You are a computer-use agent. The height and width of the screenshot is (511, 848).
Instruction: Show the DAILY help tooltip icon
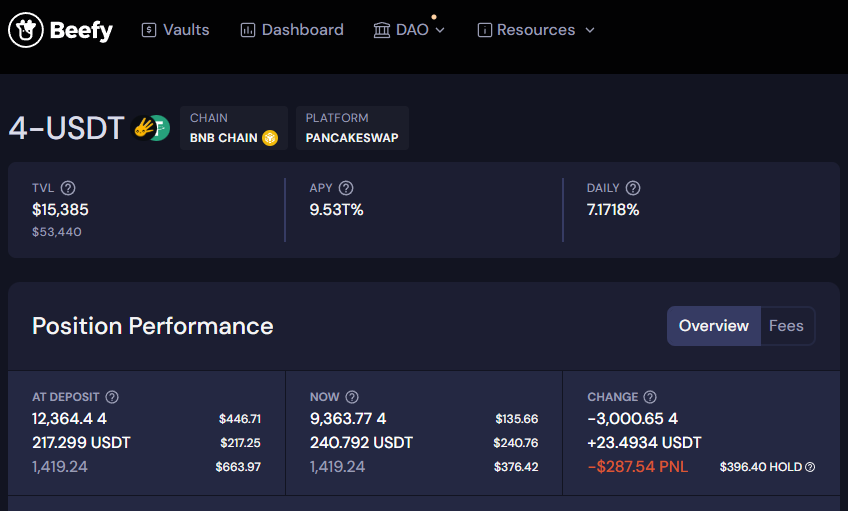coord(633,188)
